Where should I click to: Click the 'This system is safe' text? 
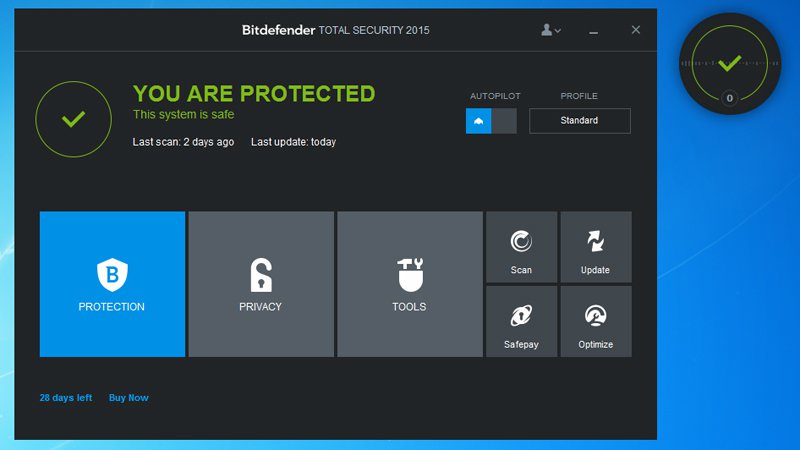[184, 114]
